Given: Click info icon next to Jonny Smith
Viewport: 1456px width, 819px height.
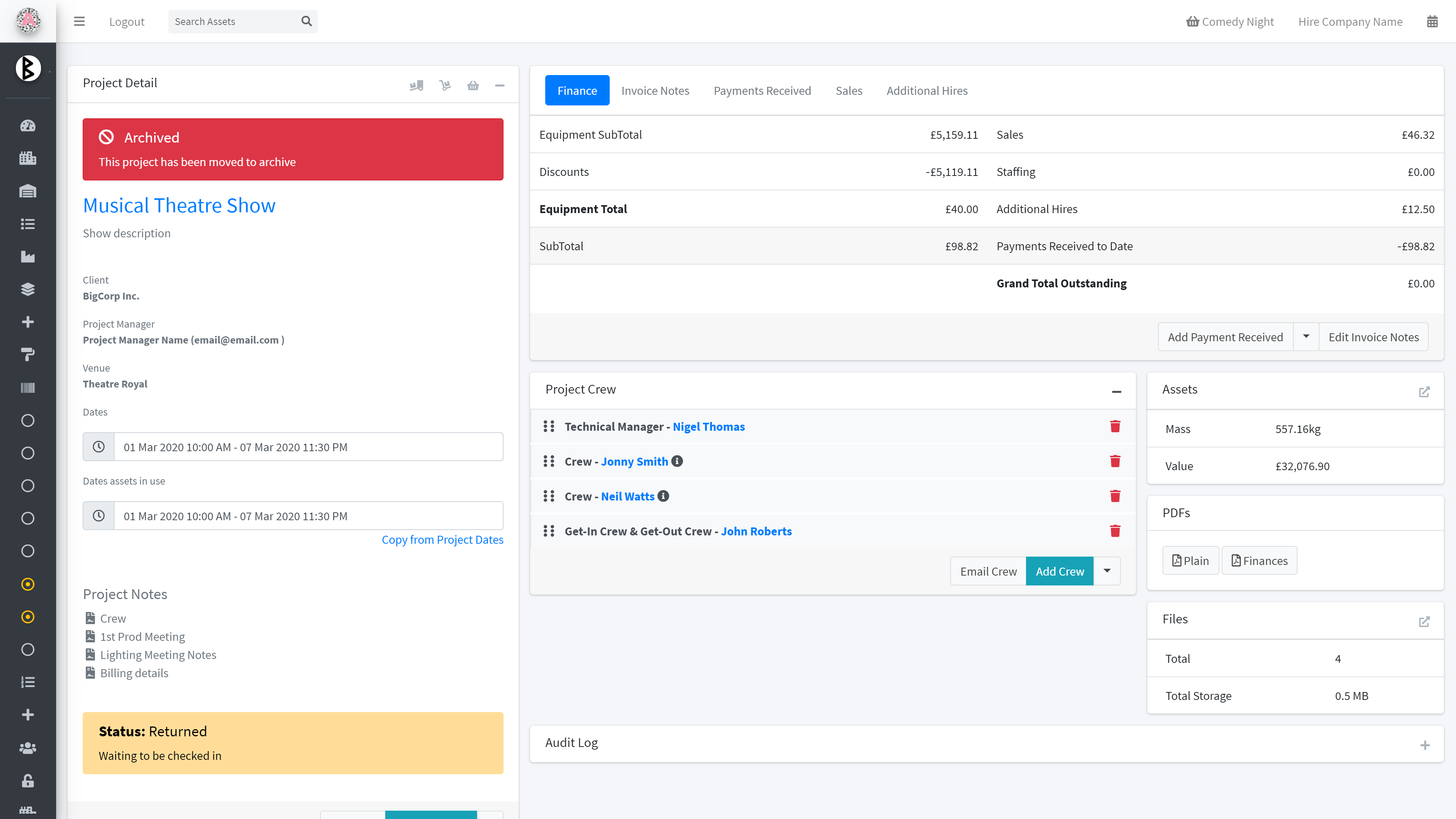Looking at the screenshot, I should (x=677, y=461).
